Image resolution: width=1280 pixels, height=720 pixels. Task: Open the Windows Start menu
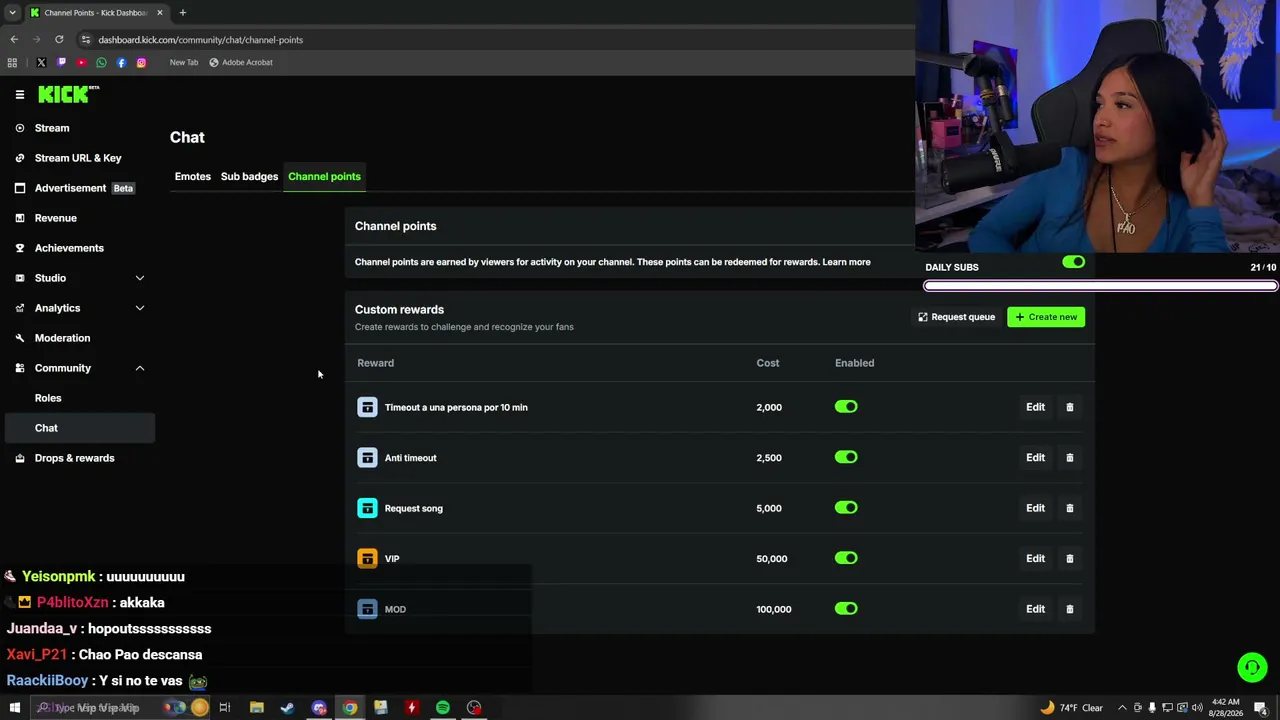14,708
